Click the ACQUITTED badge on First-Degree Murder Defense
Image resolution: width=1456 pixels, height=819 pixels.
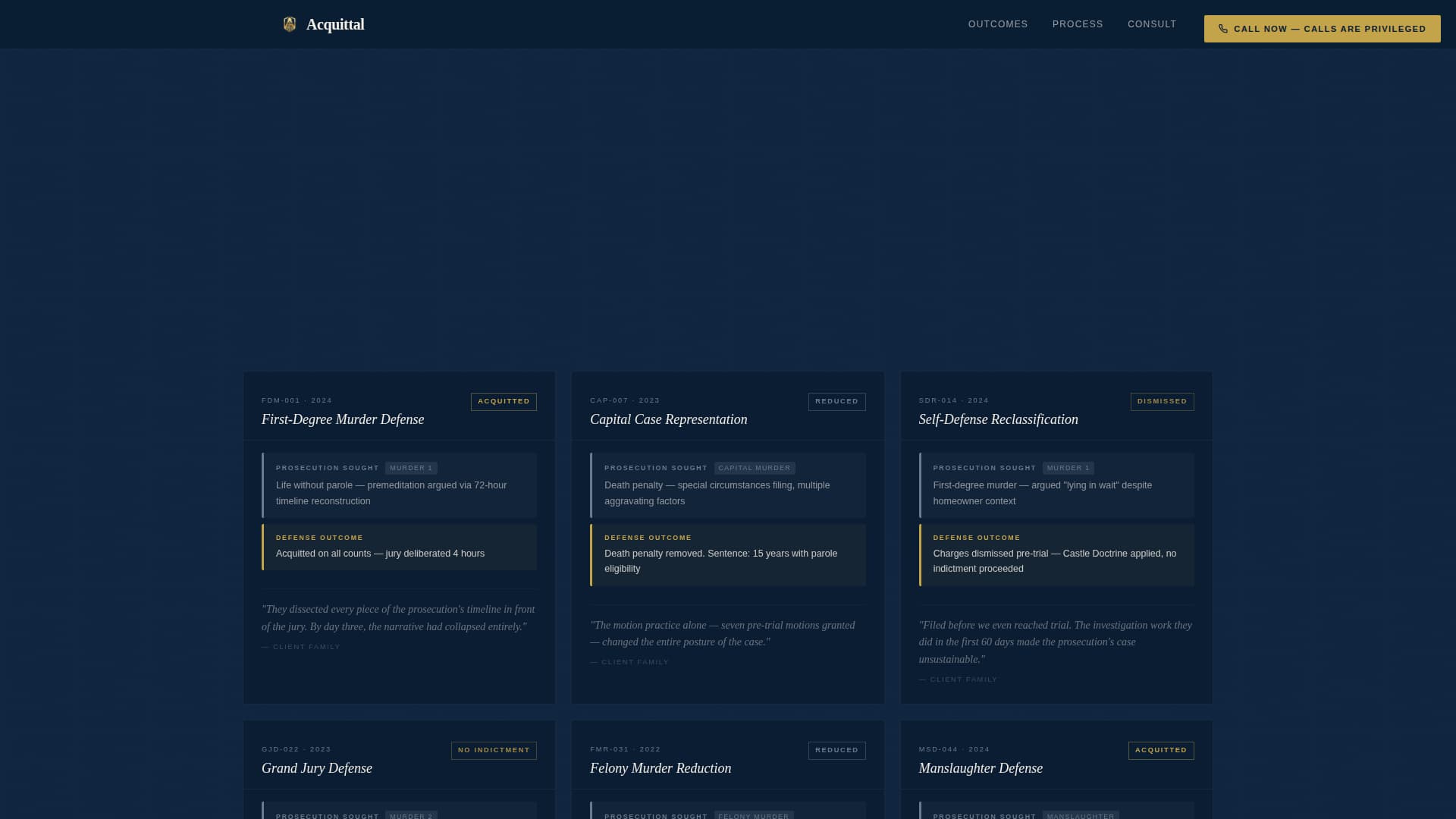[503, 401]
